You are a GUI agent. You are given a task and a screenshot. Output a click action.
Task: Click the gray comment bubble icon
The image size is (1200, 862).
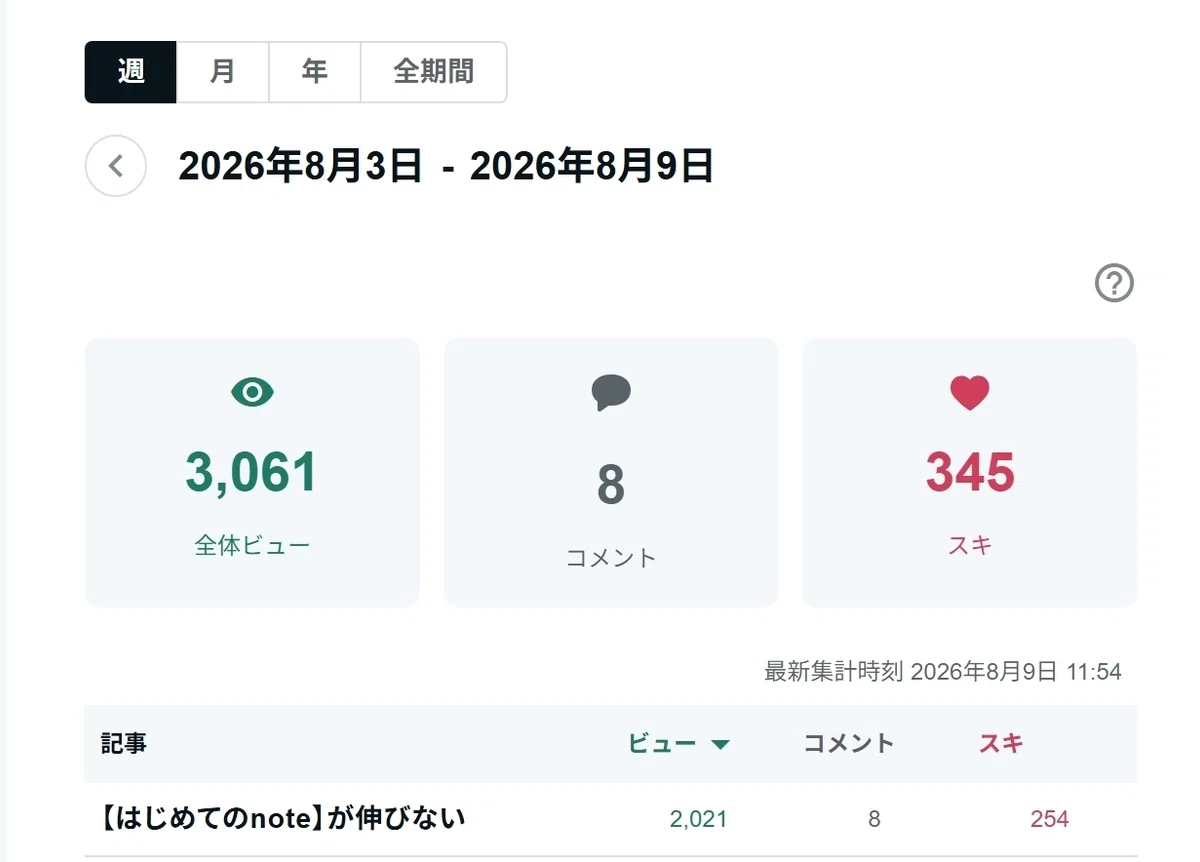click(x=611, y=393)
